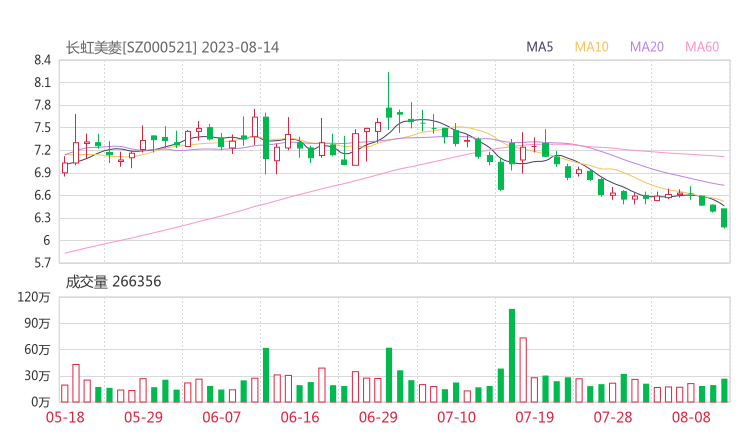Viewport: 740px width, 440px height.
Task: Click the MA10 legend label
Action: (x=591, y=47)
